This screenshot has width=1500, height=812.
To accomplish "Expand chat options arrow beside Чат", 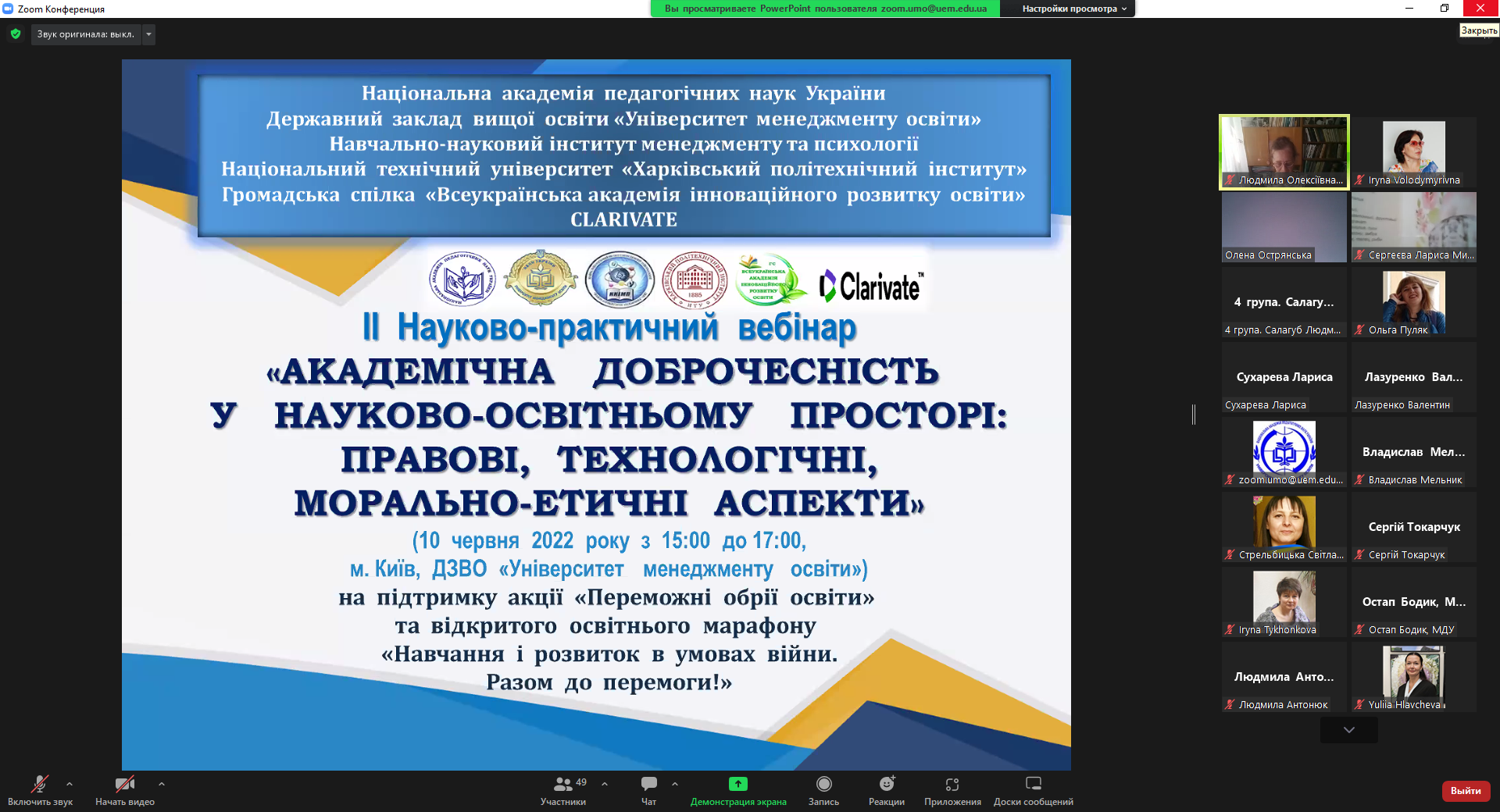I will 675,784.
